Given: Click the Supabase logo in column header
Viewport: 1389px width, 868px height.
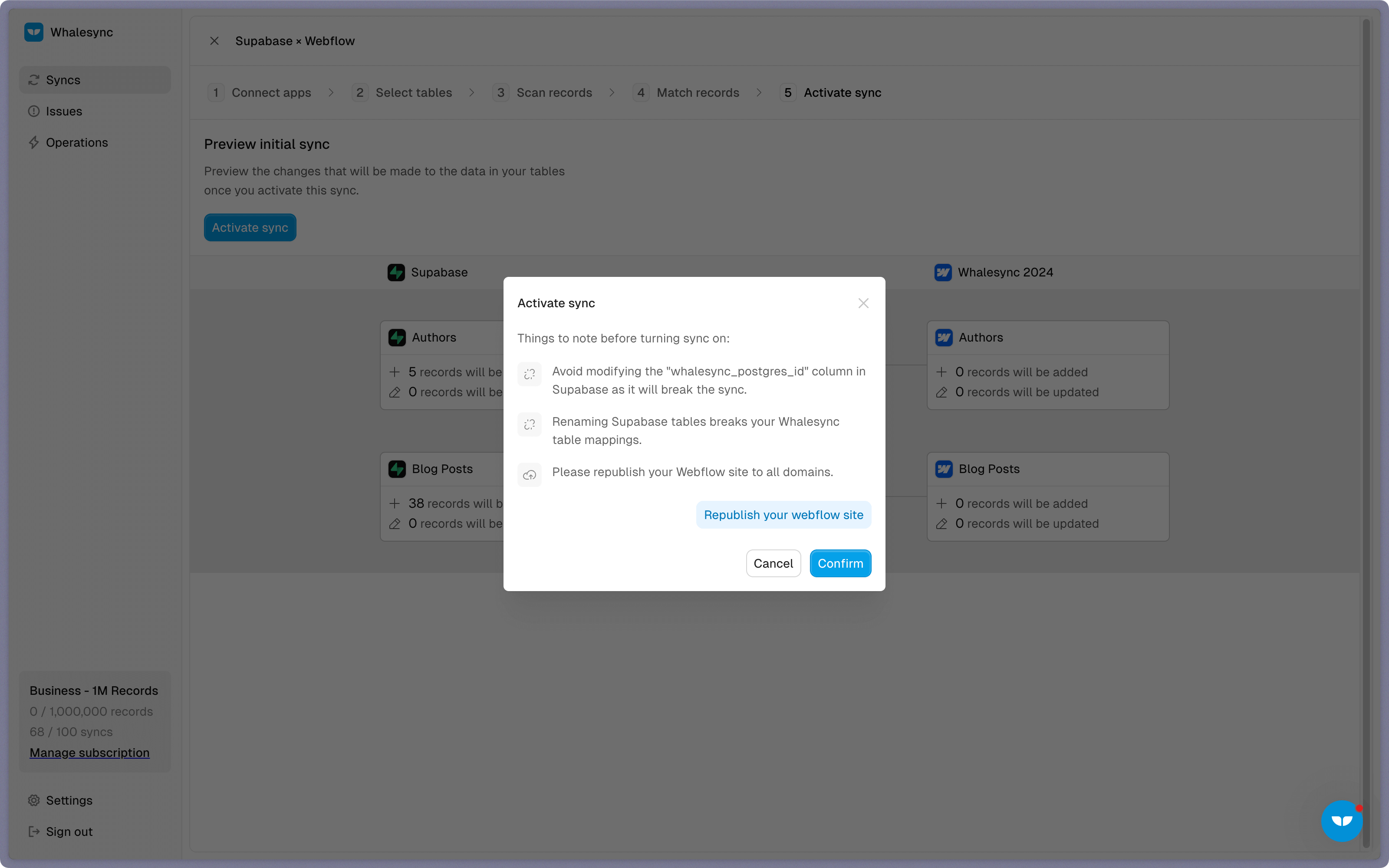Looking at the screenshot, I should point(396,272).
